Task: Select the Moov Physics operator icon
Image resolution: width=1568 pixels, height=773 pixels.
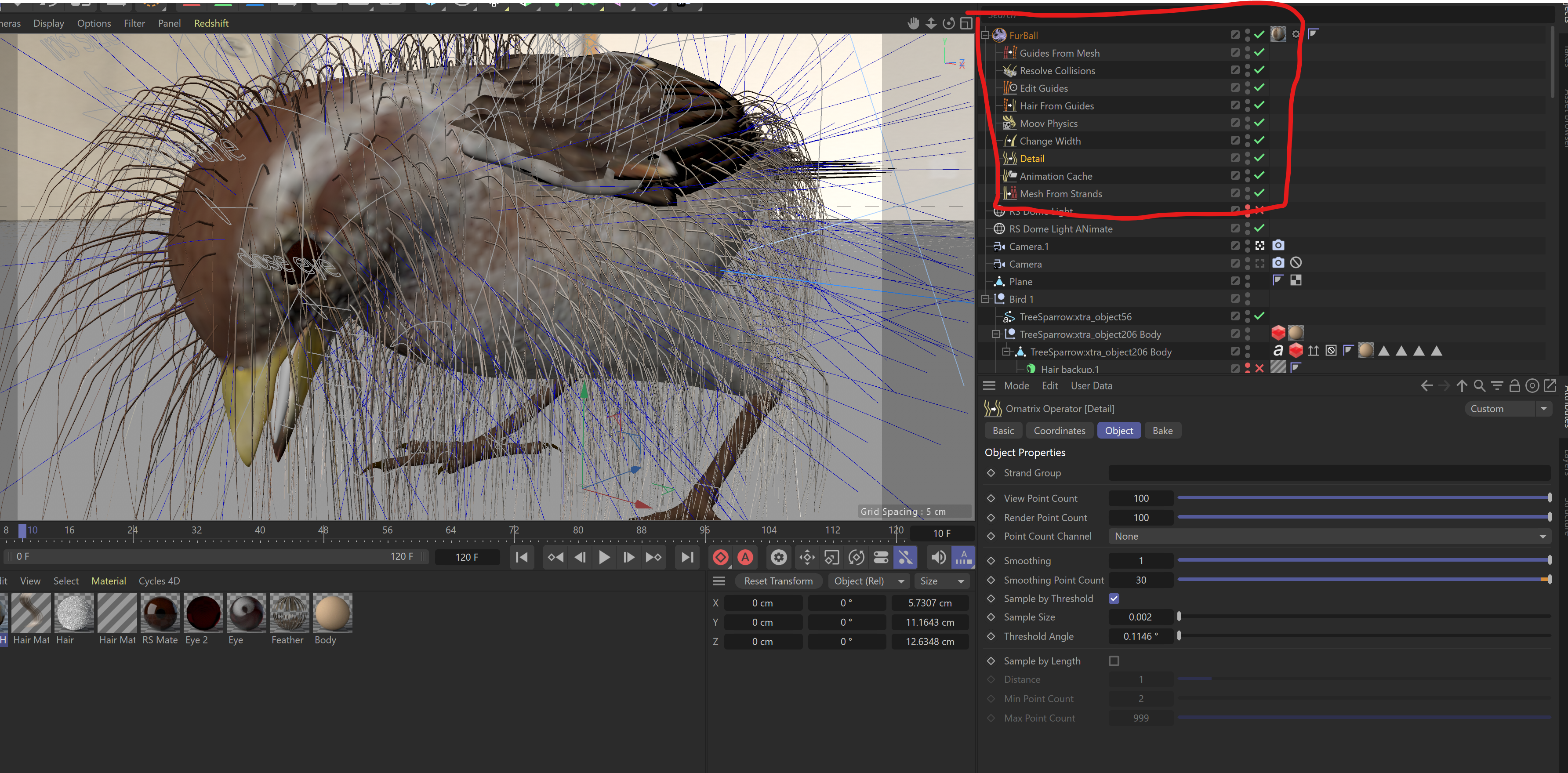Action: [1010, 123]
